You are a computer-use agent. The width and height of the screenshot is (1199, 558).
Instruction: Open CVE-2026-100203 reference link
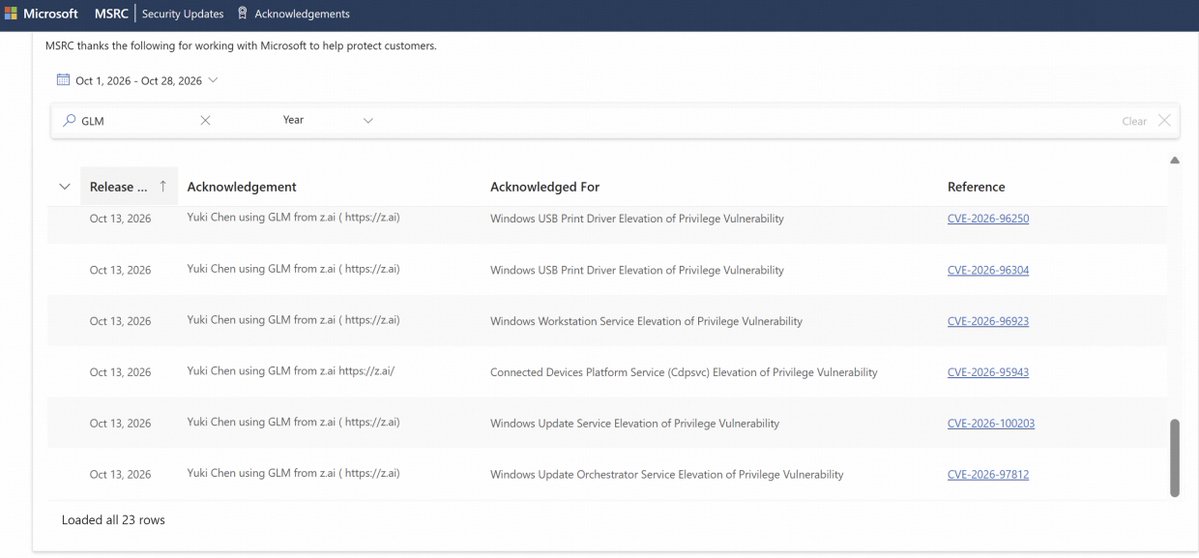(991, 423)
